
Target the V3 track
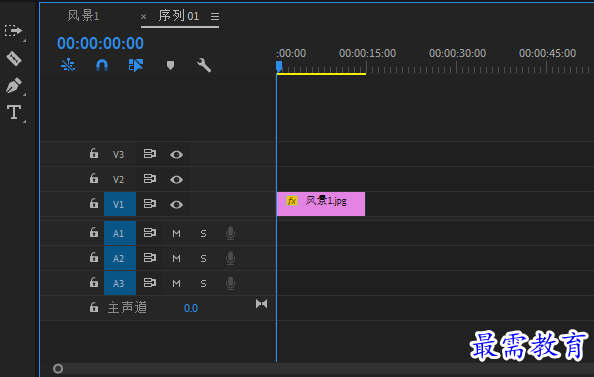[x=119, y=154]
